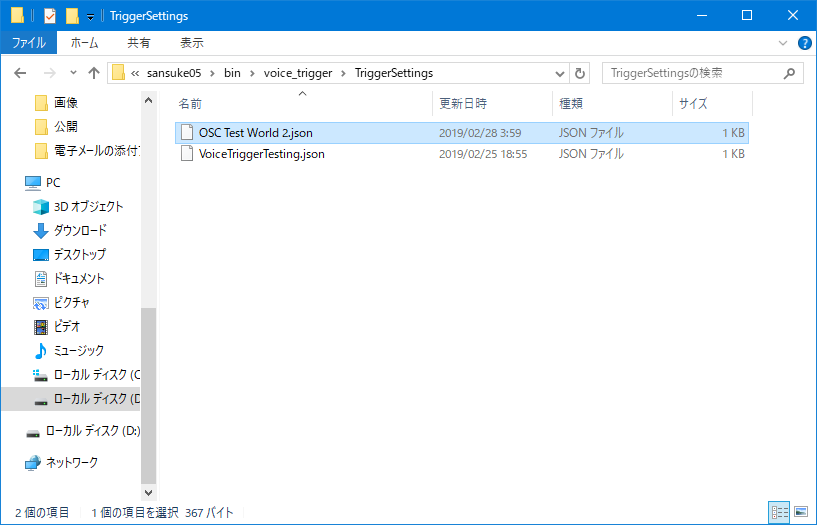Click the file icon of VoiceTriggerTesting.json
The width and height of the screenshot is (817, 525).
[187, 154]
